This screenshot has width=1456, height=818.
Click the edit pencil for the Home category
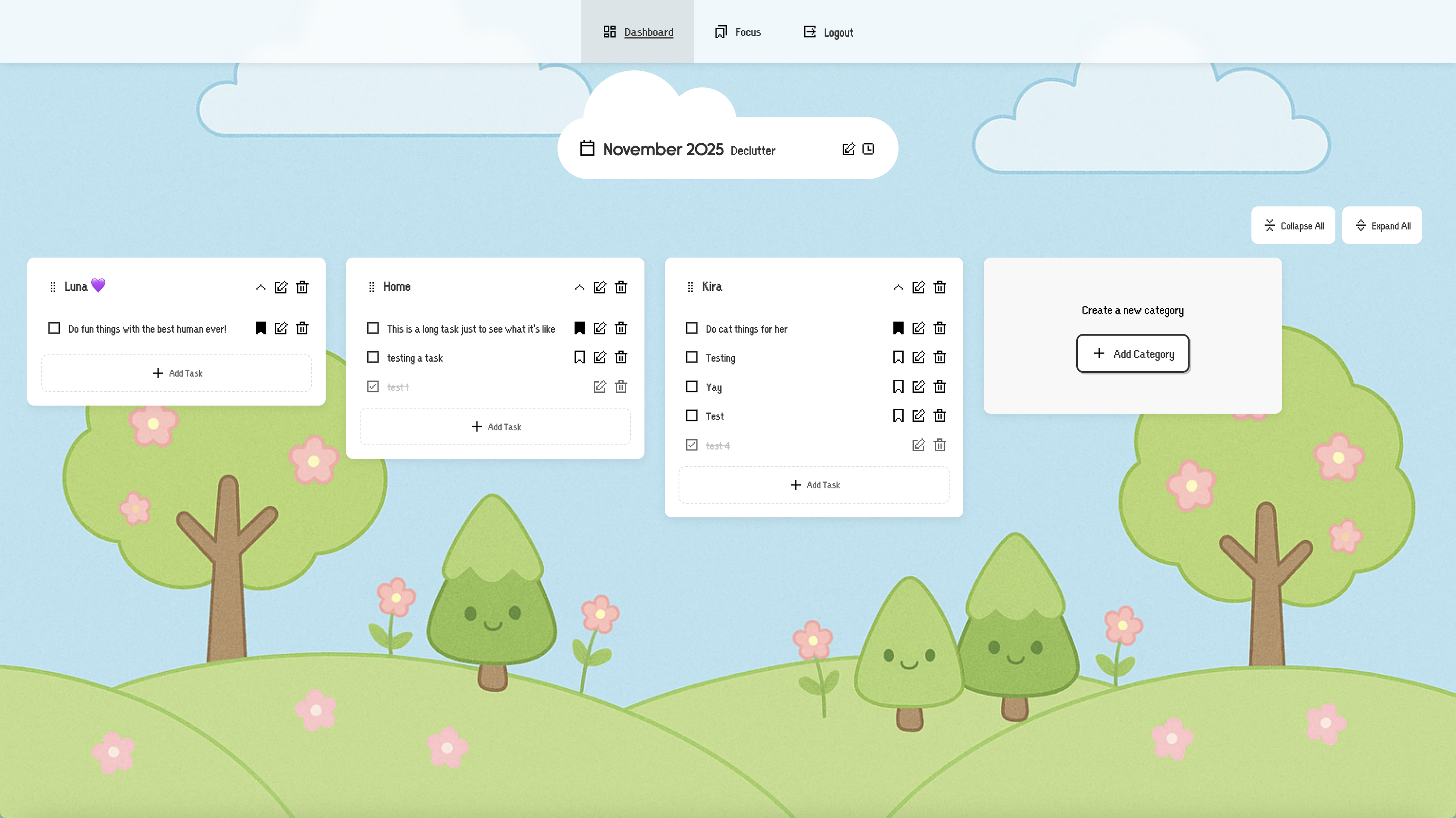[x=600, y=287]
